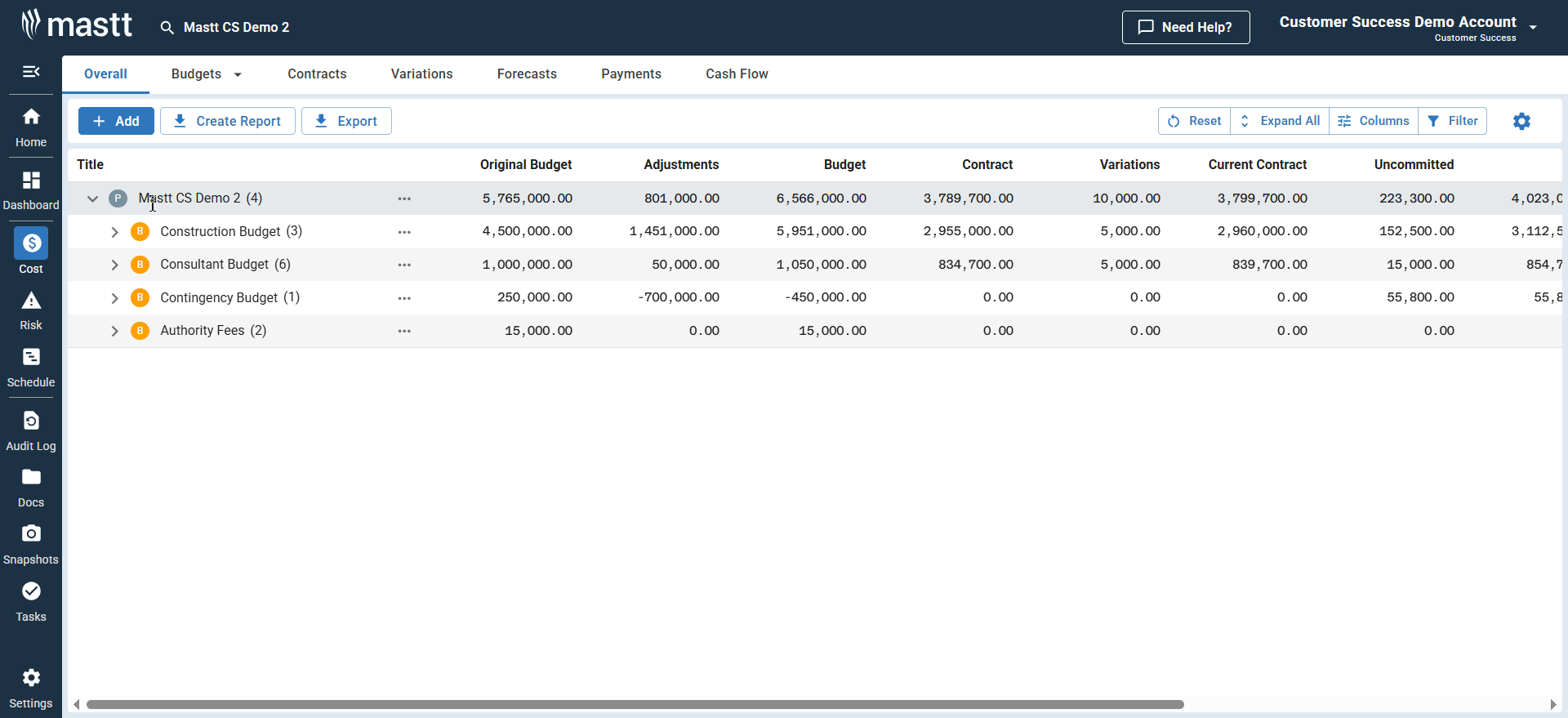Switch to the Variations tab
This screenshot has width=1568, height=718.
[x=421, y=74]
